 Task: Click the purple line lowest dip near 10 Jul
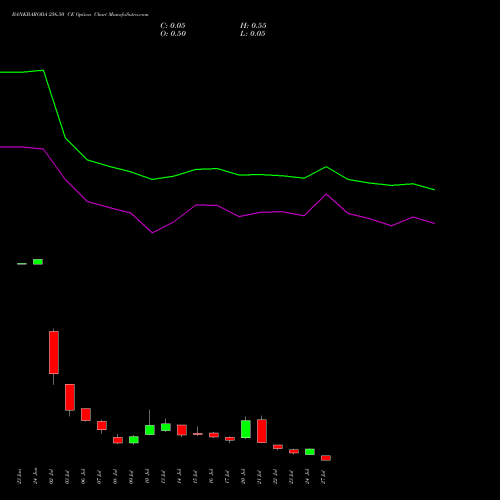tap(152, 233)
